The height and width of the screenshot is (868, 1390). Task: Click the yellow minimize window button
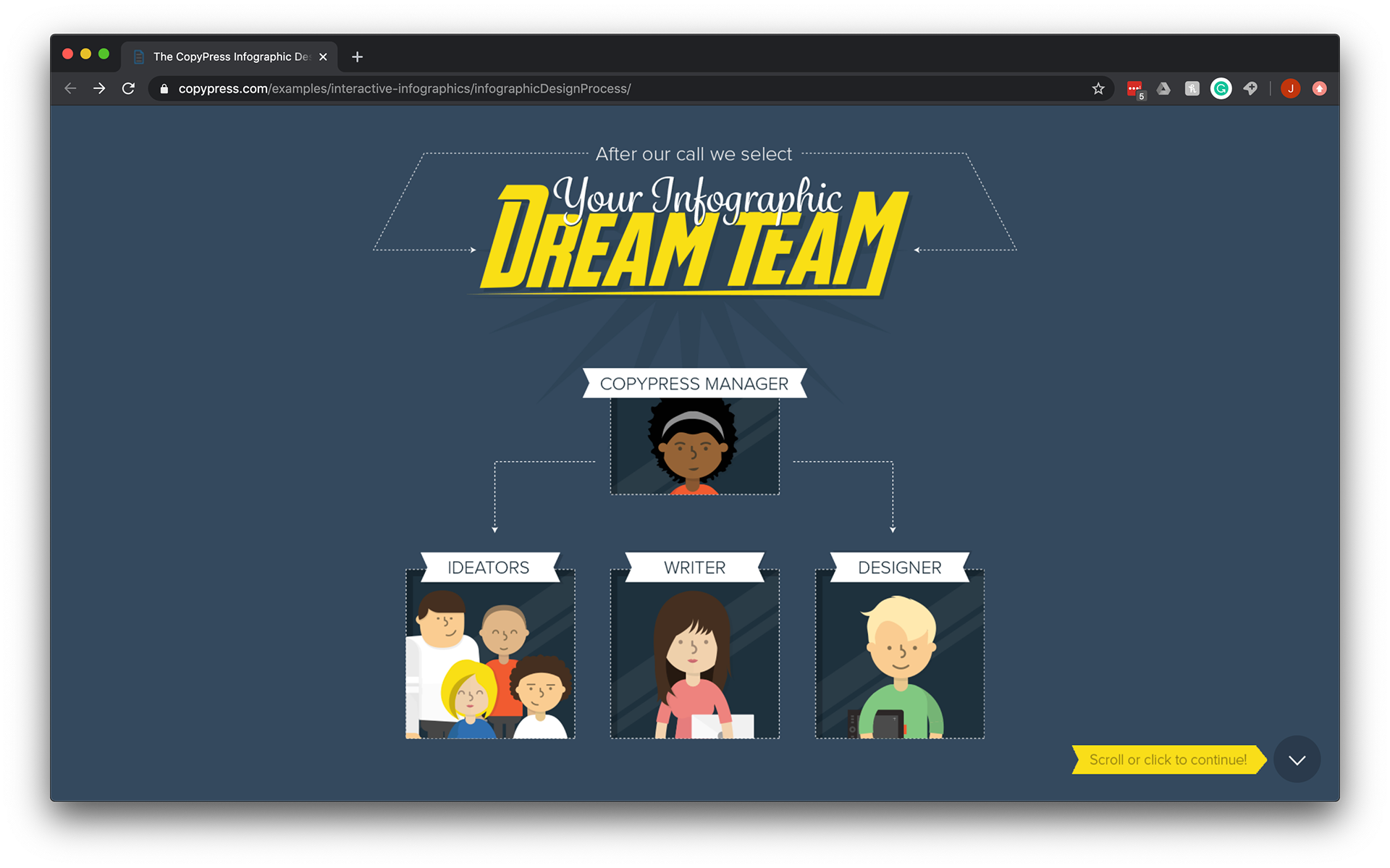85,54
